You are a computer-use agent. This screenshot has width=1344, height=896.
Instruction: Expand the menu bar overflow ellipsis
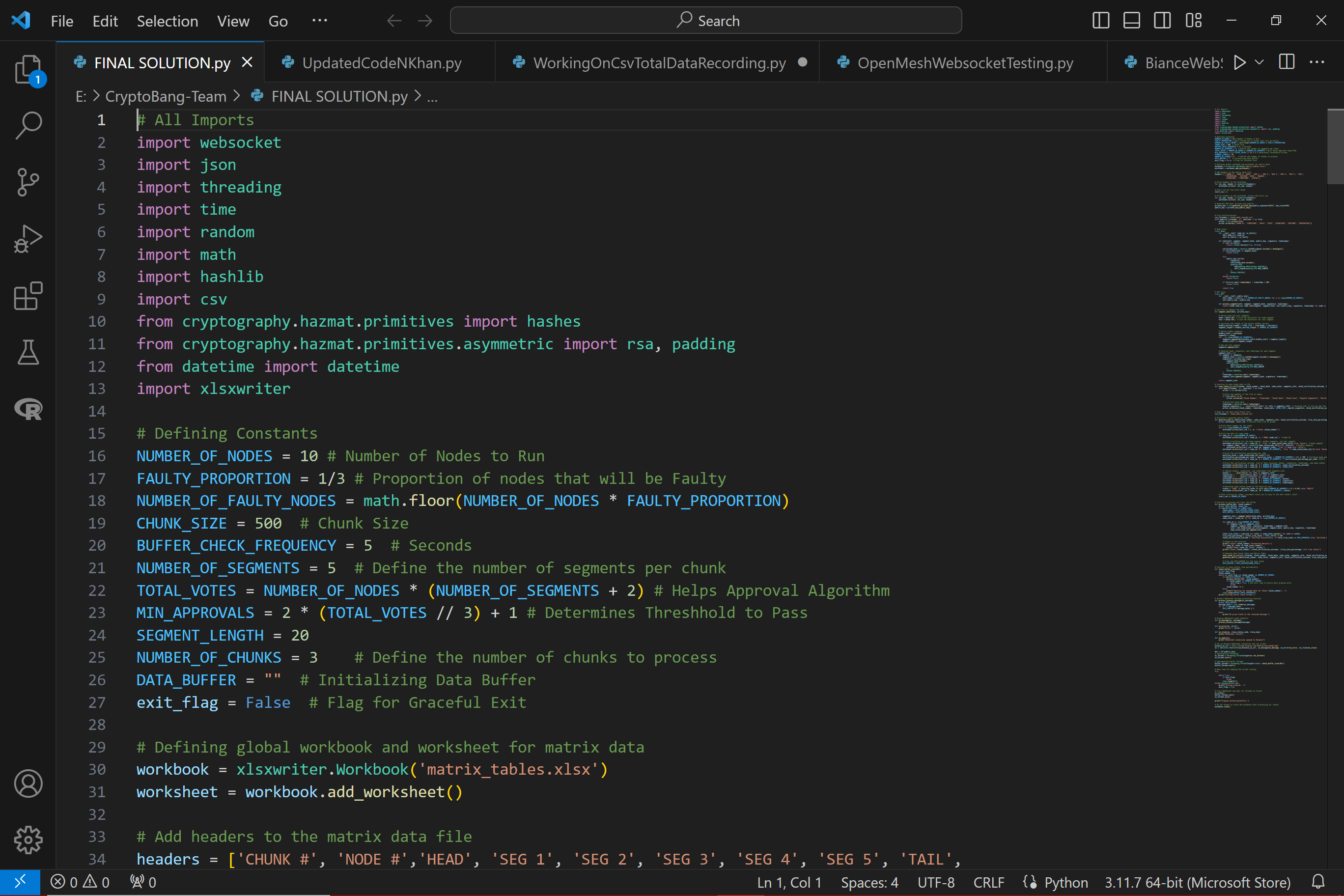(x=319, y=21)
